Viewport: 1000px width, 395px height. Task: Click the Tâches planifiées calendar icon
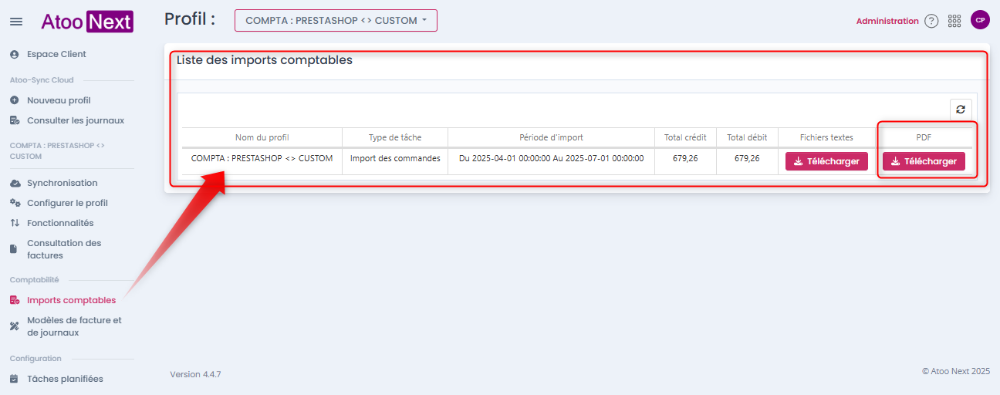click(x=15, y=378)
